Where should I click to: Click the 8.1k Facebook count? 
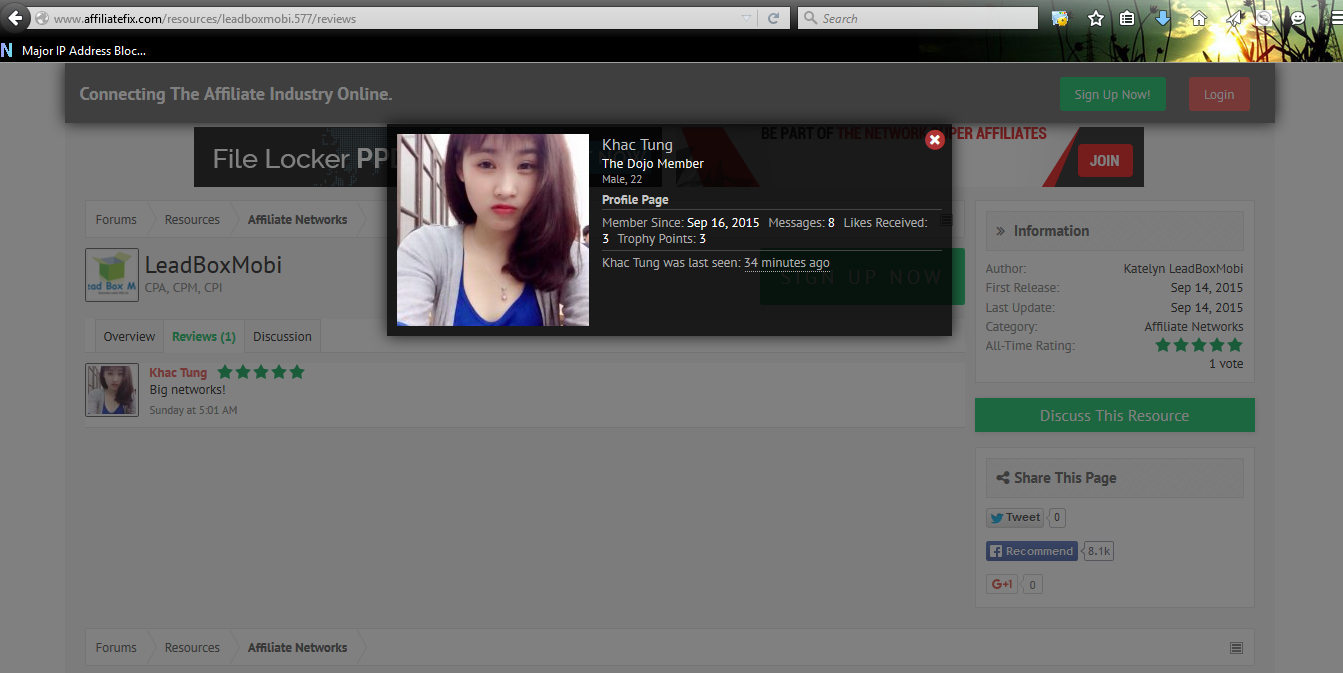[x=1099, y=551]
